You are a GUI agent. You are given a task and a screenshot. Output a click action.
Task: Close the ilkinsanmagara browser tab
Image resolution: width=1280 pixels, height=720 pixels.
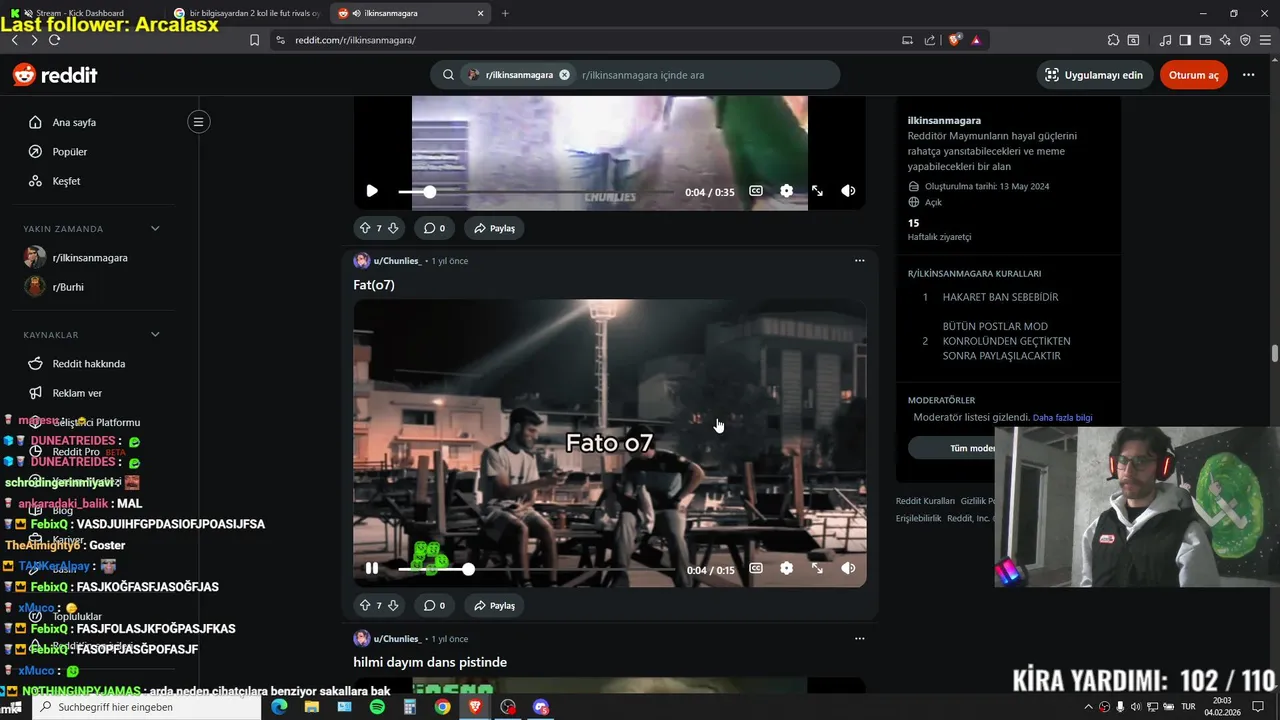pos(481,13)
